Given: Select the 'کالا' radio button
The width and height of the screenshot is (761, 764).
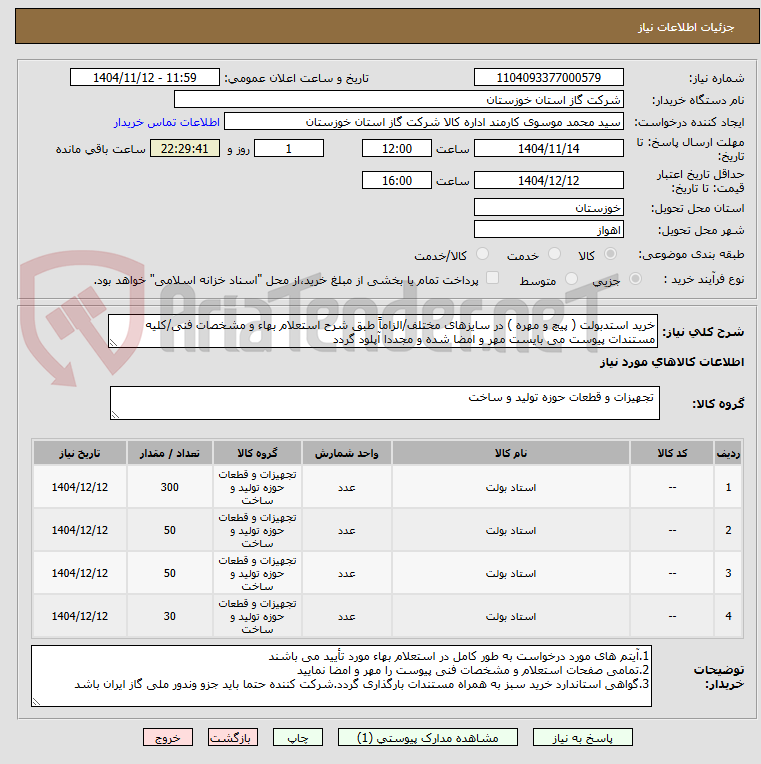Looking at the screenshot, I should 610,254.
